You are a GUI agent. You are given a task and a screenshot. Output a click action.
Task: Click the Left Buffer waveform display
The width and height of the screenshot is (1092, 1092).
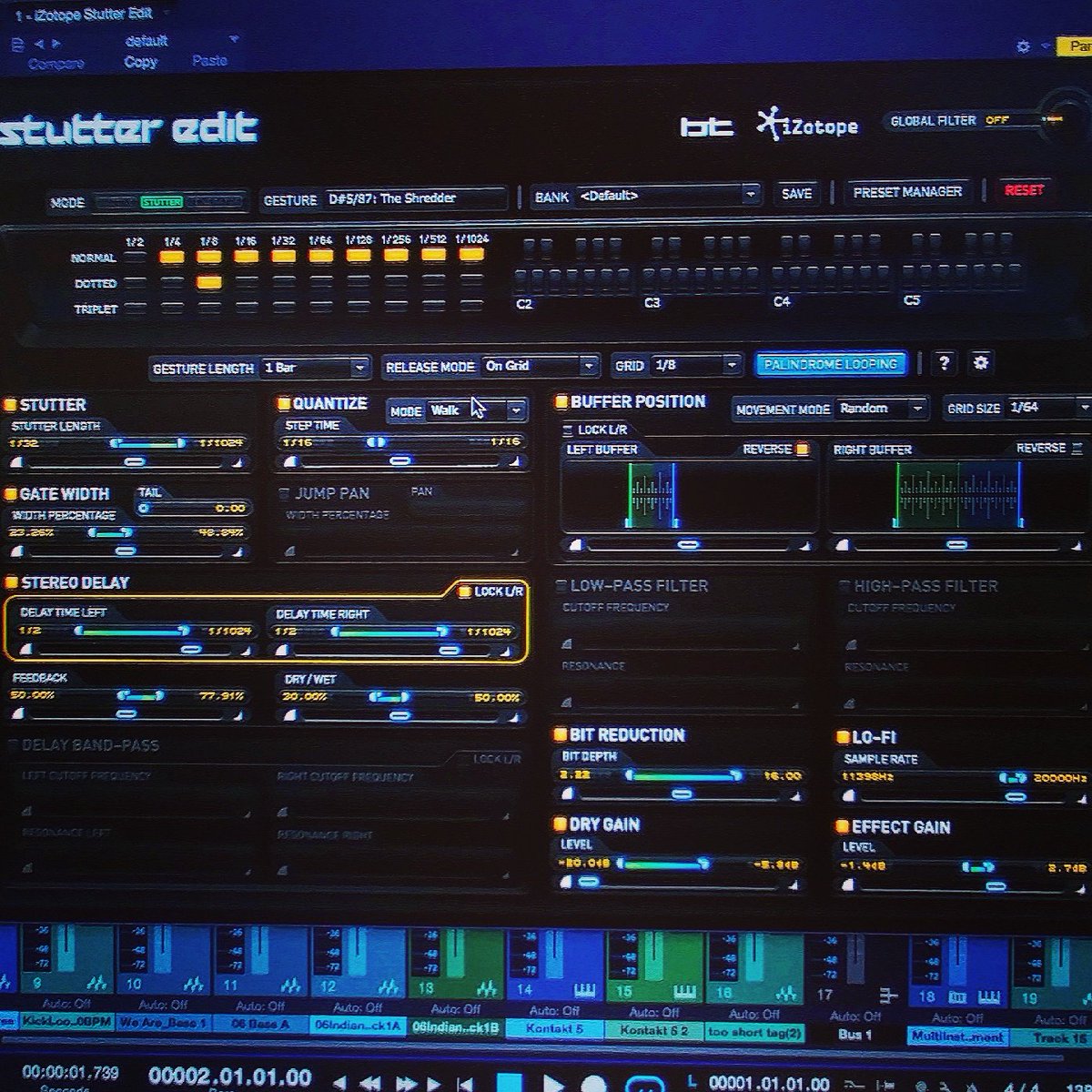pos(689,495)
